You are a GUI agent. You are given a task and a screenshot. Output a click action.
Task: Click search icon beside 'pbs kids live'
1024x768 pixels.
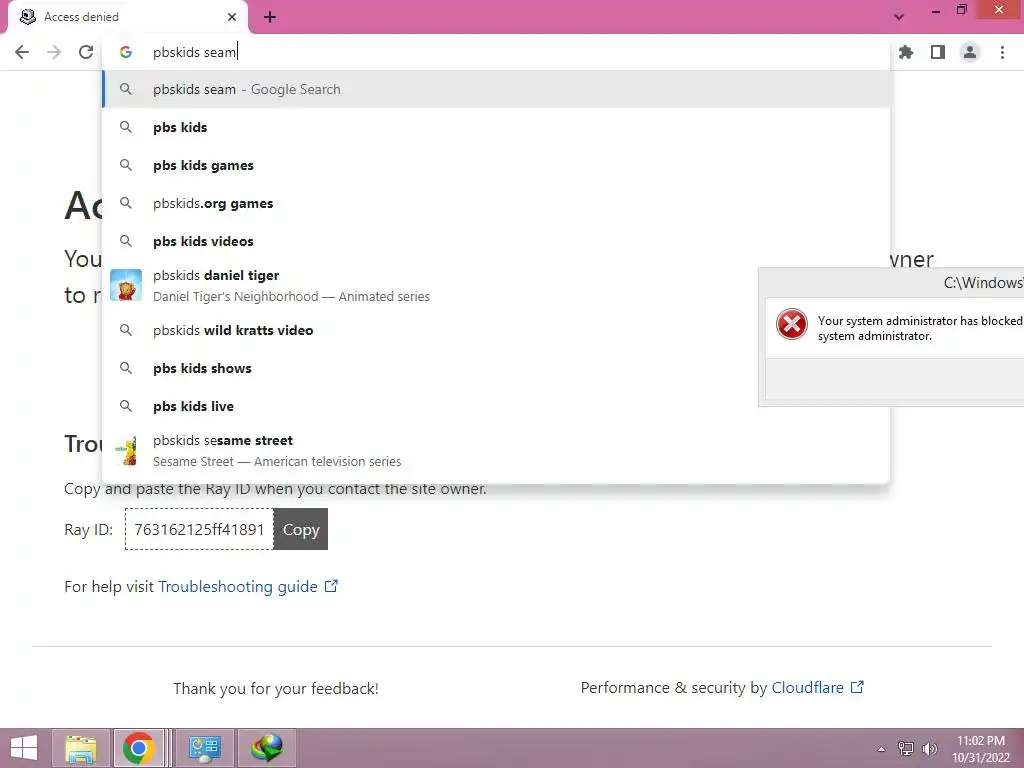(x=126, y=406)
